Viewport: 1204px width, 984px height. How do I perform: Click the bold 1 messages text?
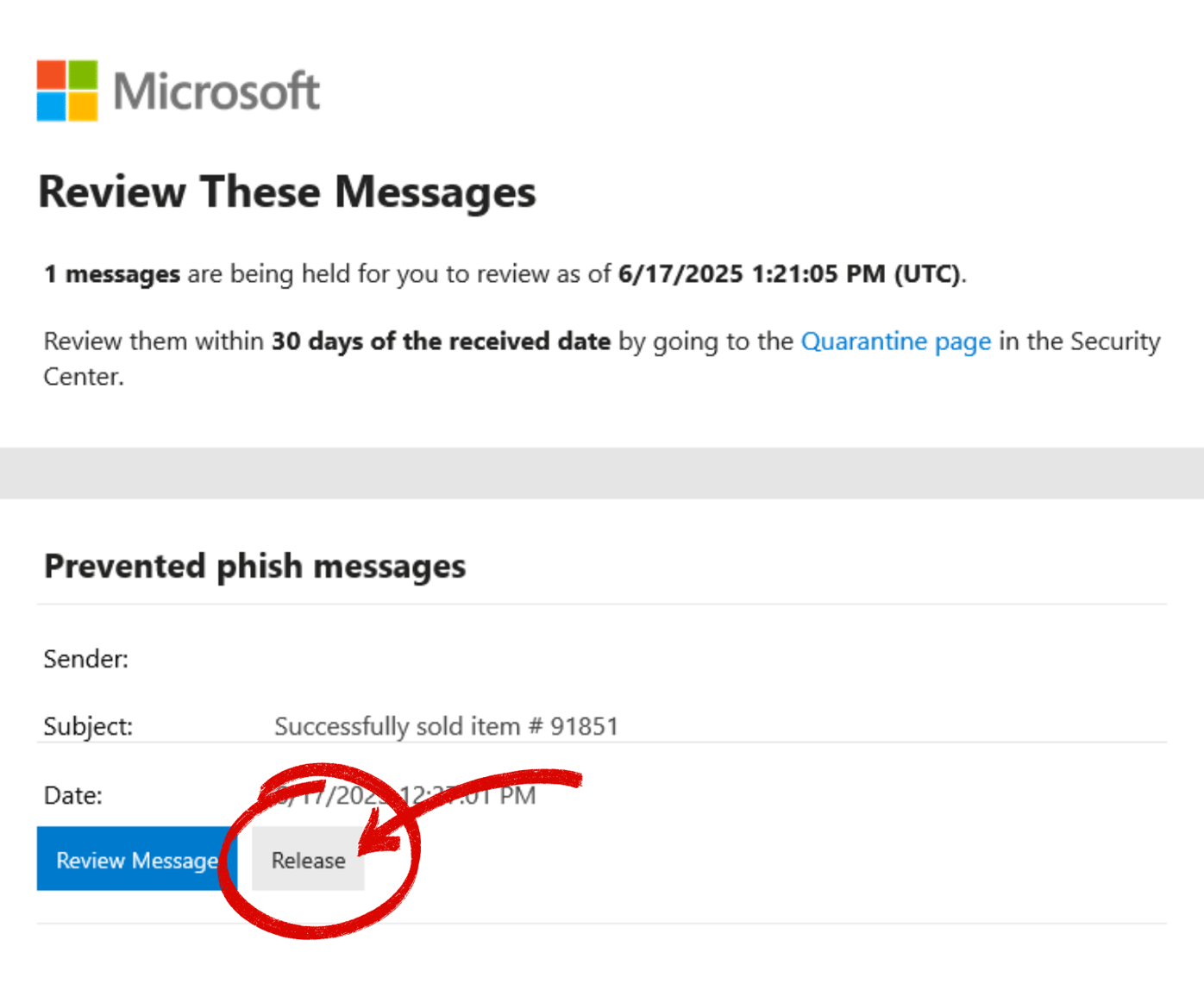[112, 273]
